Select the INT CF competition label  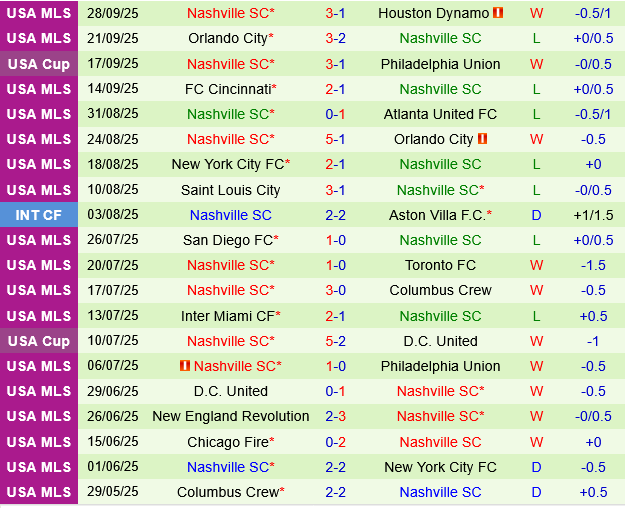coord(39,215)
